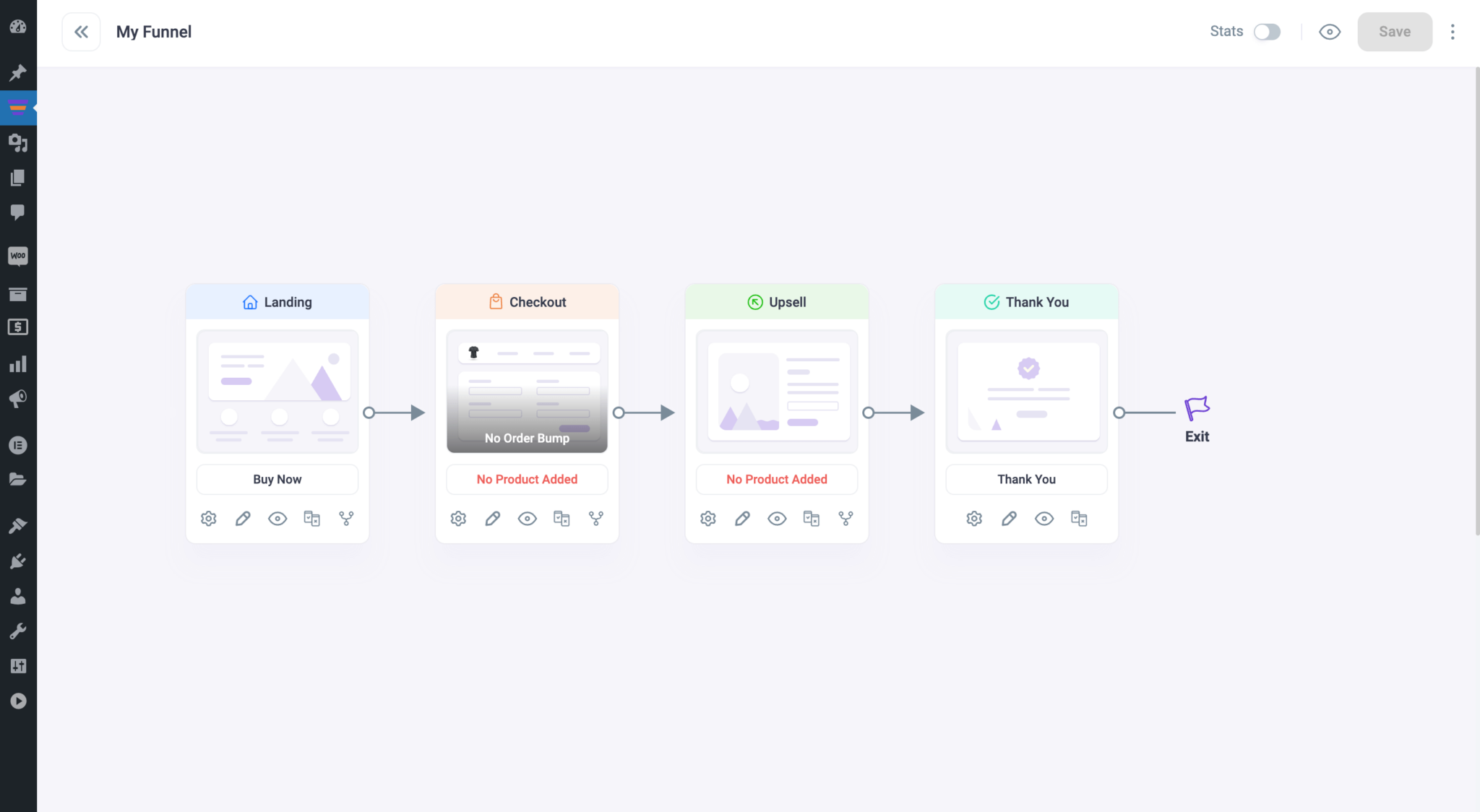This screenshot has width=1480, height=812.
Task: Click the Thank You label button
Action: [x=1026, y=479]
